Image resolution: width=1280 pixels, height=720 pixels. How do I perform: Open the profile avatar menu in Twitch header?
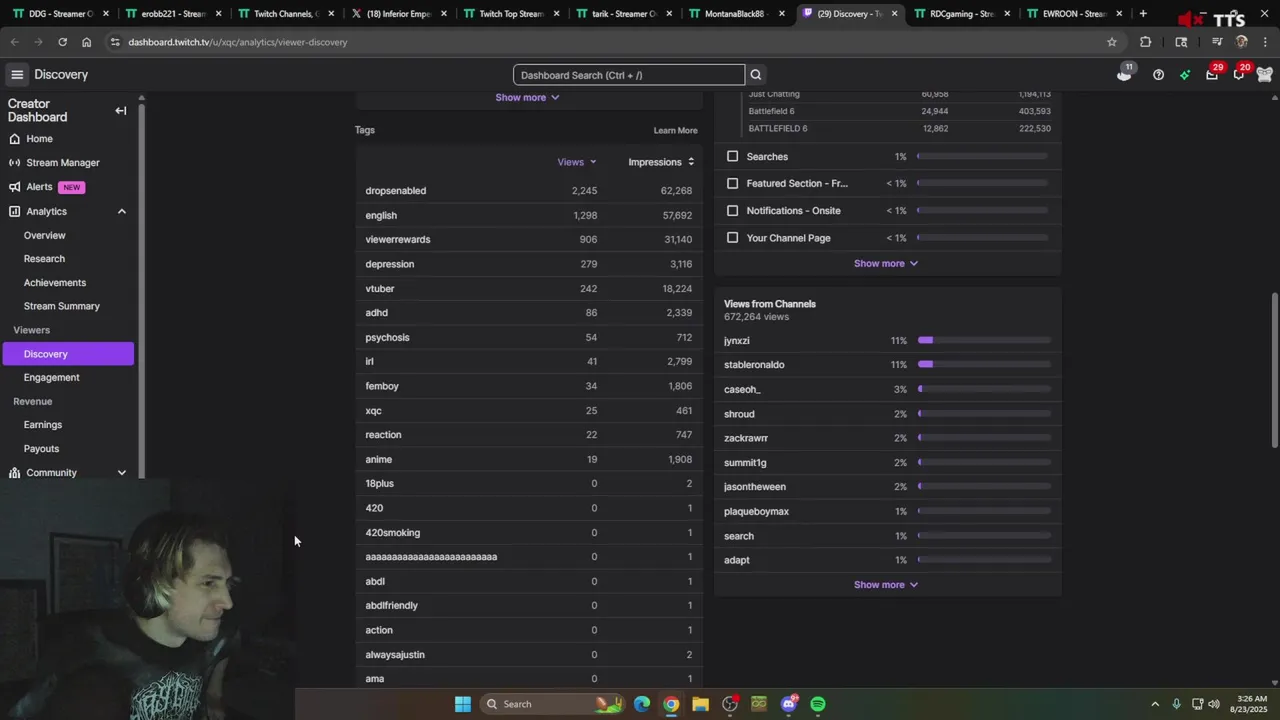1265,75
